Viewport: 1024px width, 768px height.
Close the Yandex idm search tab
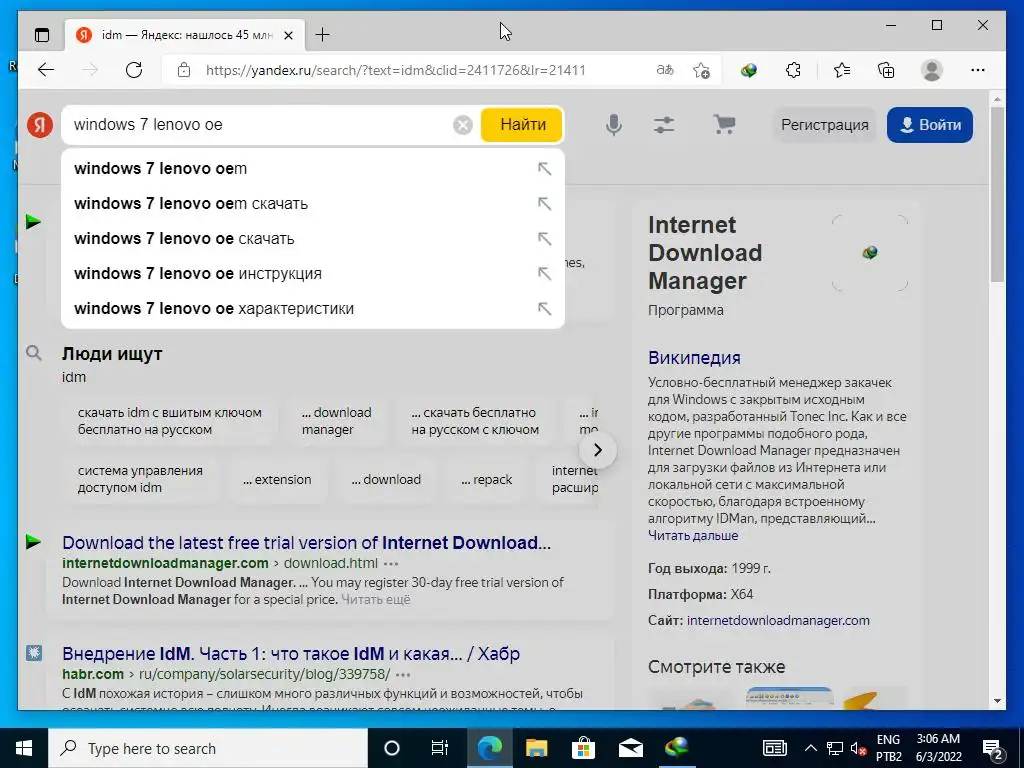(288, 35)
